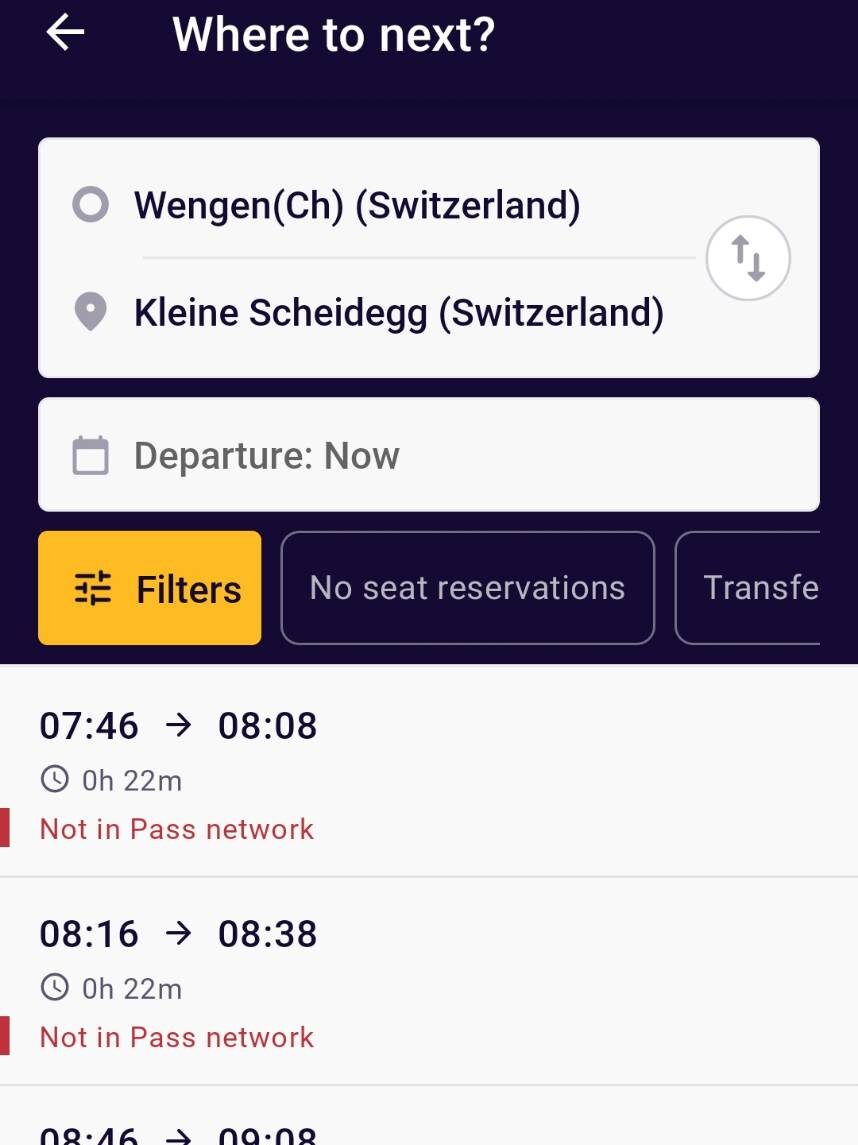Tap the back arrow icon

[65, 33]
